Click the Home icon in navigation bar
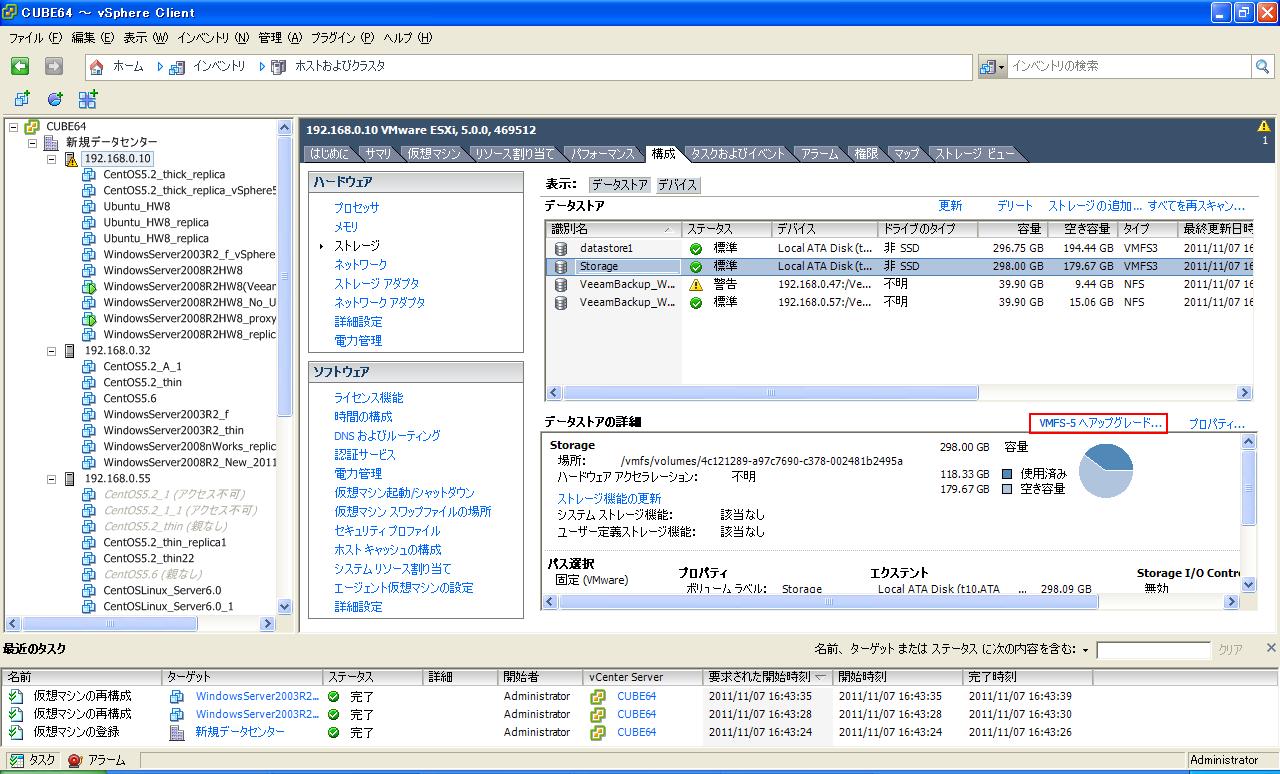1280x774 pixels. coord(97,67)
